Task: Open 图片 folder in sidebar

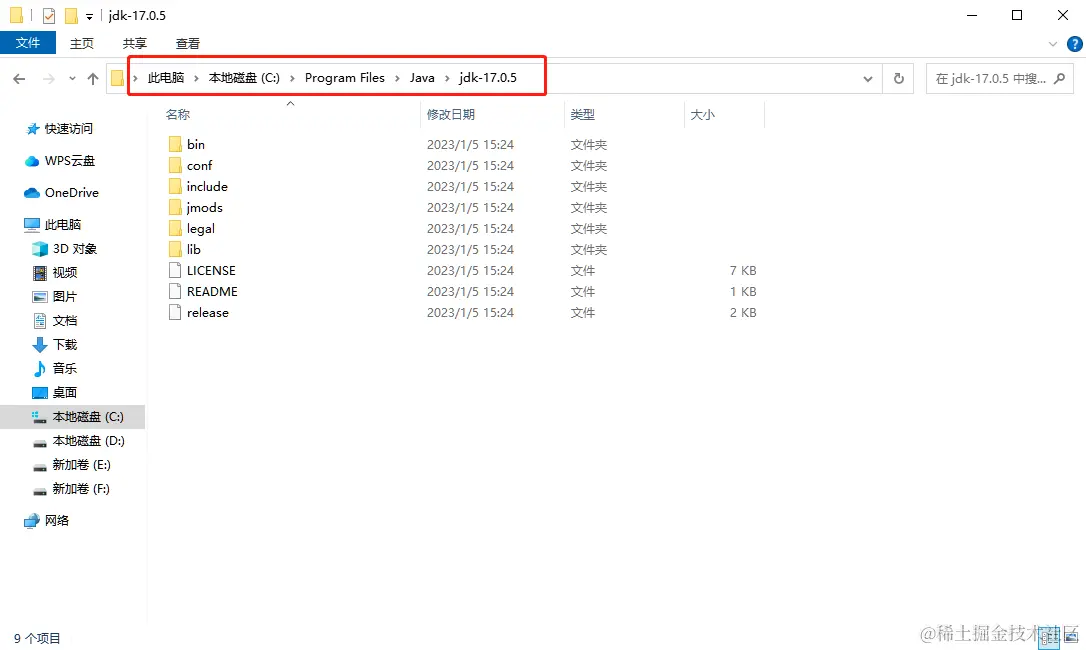Action: [64, 297]
